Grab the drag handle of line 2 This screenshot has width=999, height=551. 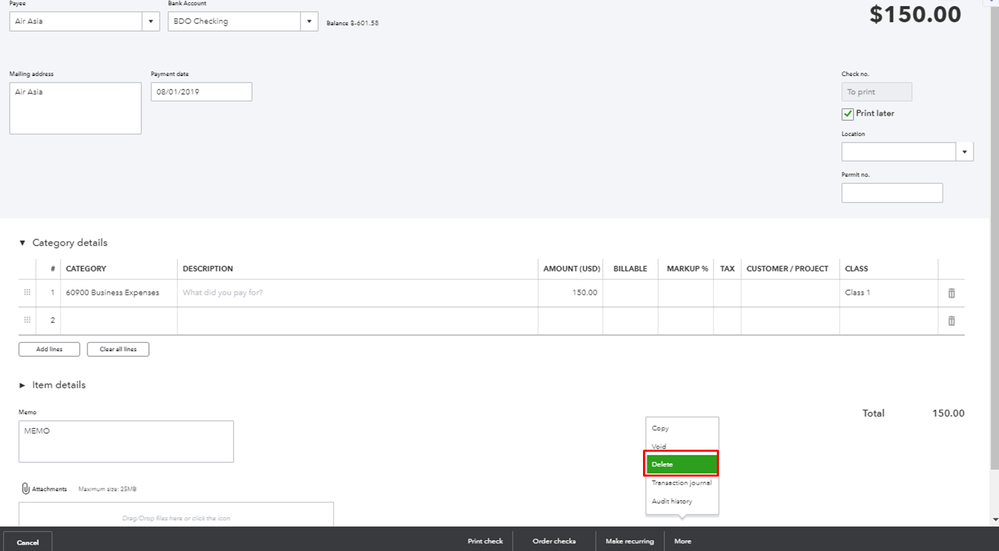27,320
